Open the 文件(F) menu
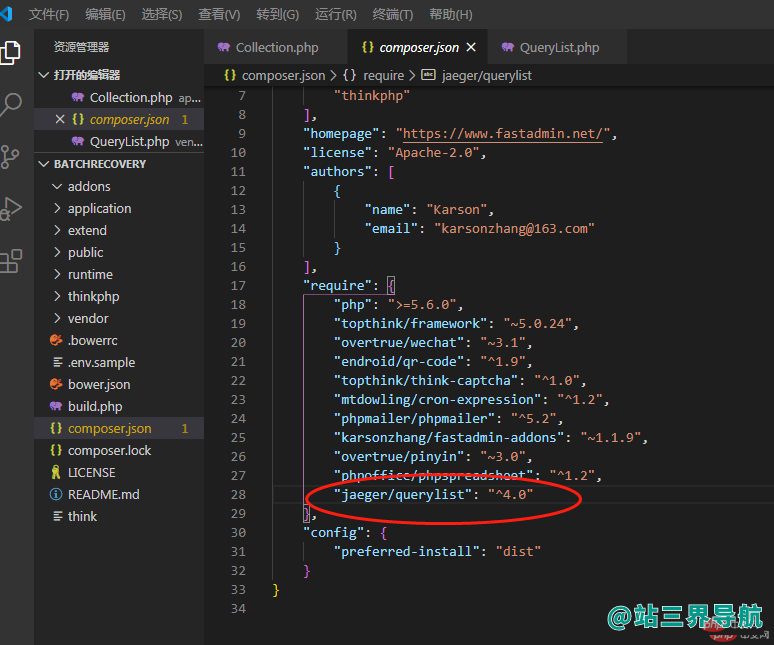 49,14
